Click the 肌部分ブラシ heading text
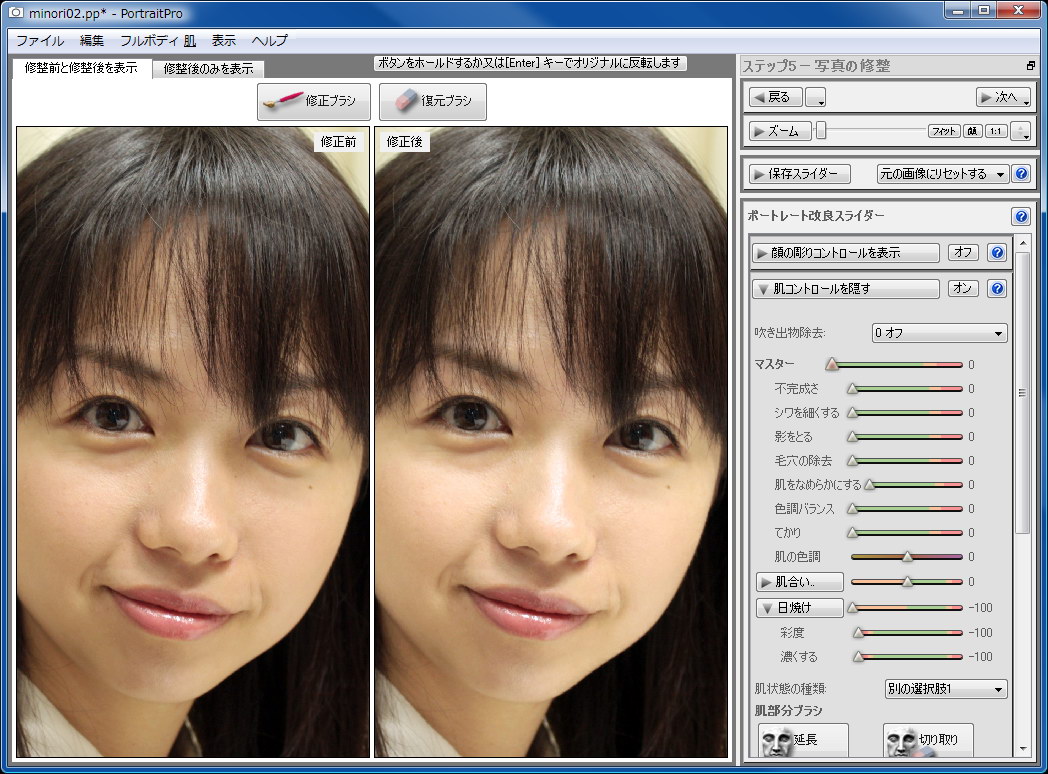The image size is (1048, 774). click(x=789, y=711)
